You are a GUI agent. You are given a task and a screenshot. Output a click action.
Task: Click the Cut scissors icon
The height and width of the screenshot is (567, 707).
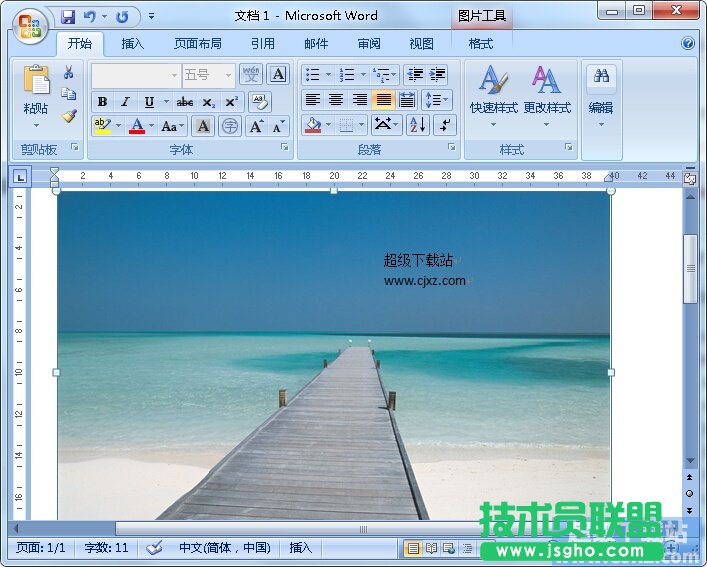pos(69,73)
